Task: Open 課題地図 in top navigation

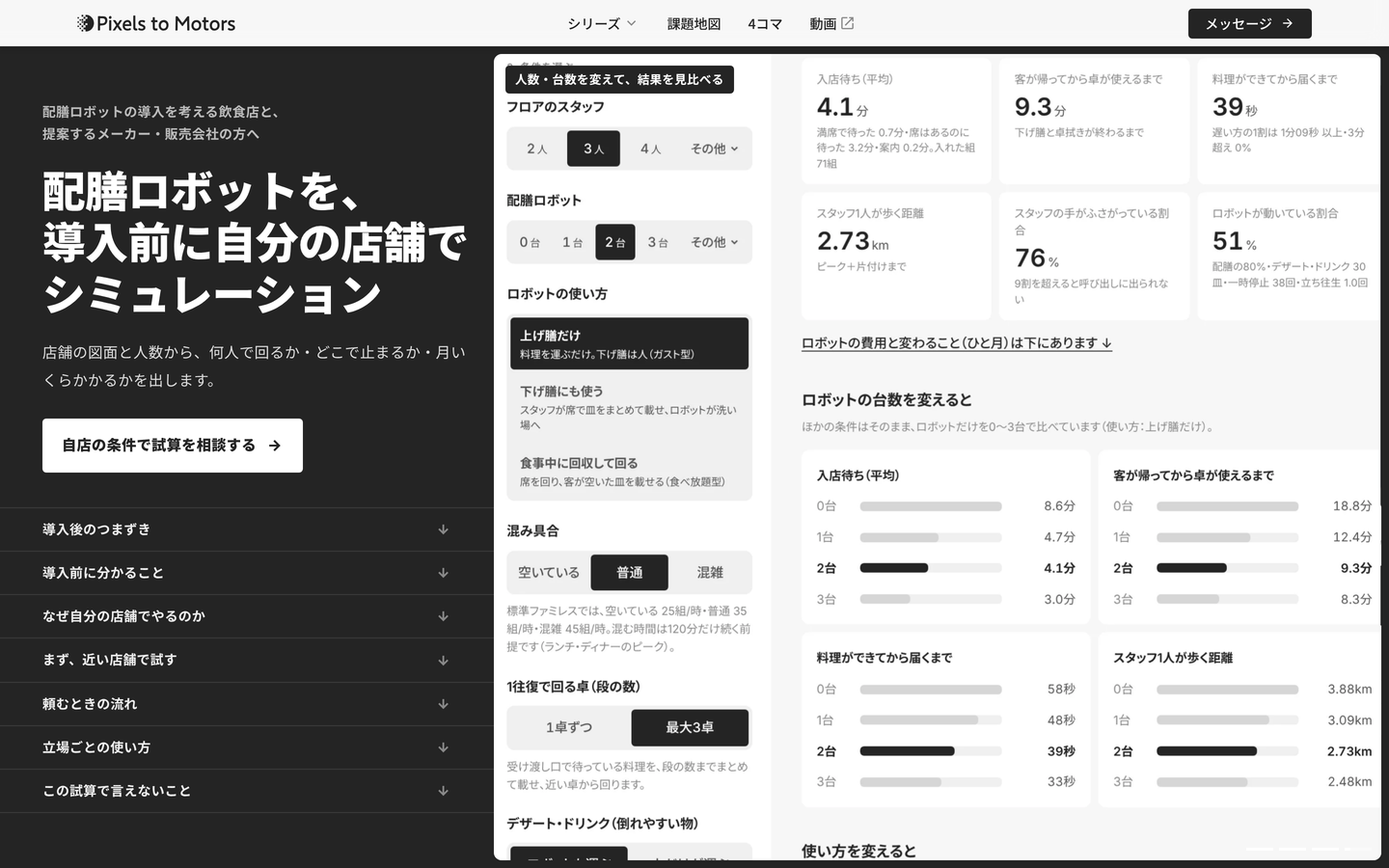Action: tap(694, 23)
